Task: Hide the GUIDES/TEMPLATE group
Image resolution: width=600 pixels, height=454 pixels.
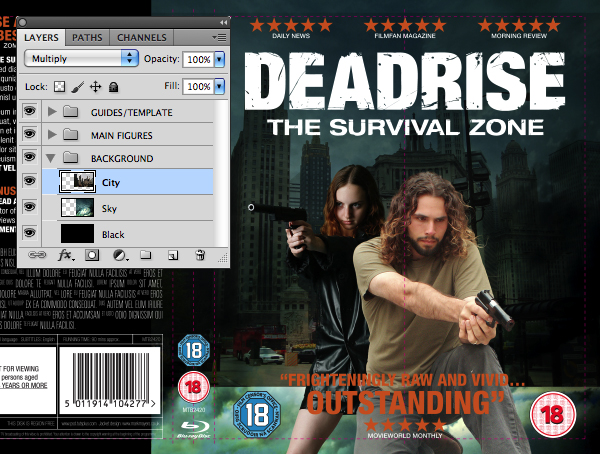Action: coord(30,111)
